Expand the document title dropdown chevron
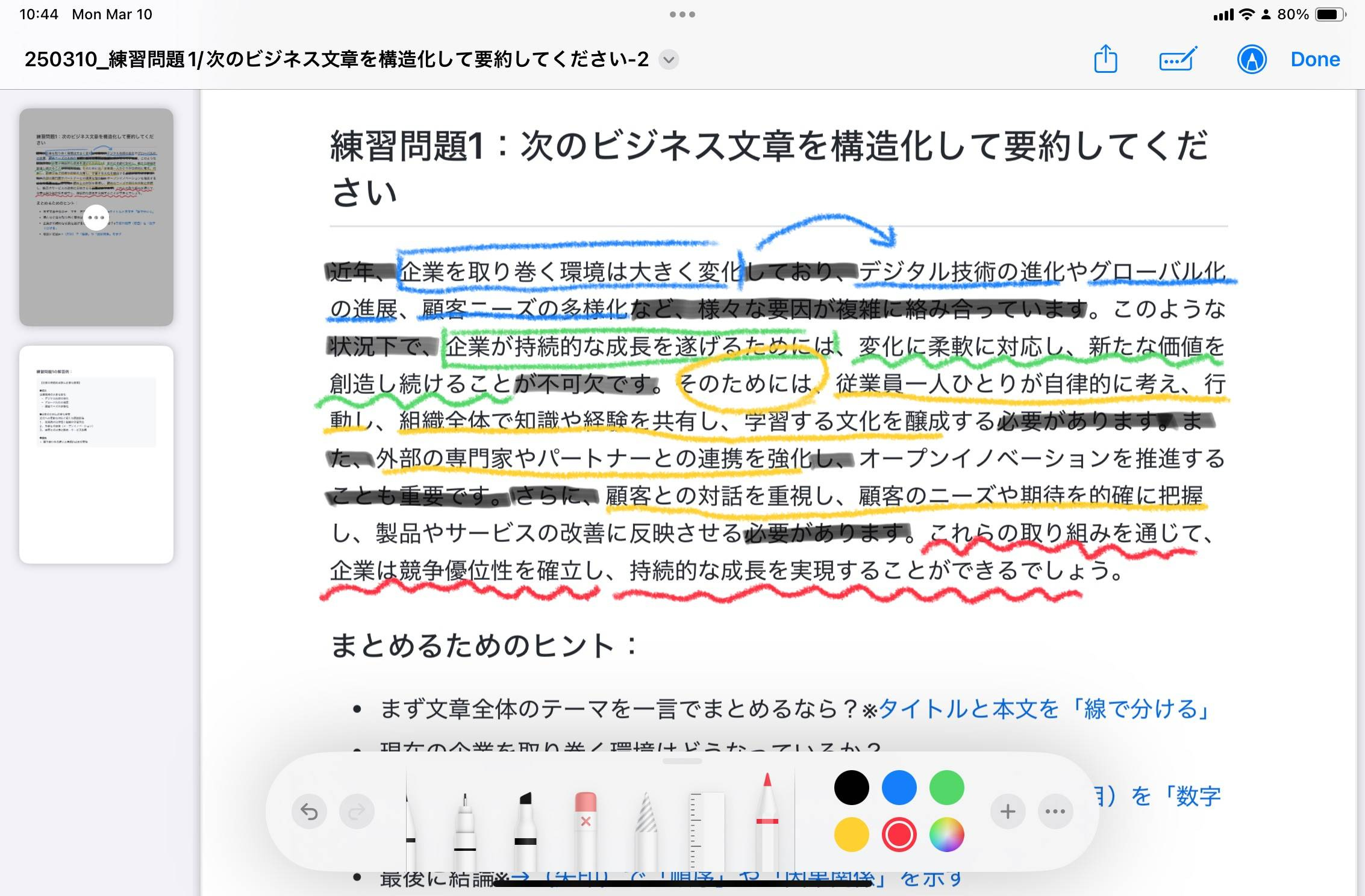 (668, 60)
